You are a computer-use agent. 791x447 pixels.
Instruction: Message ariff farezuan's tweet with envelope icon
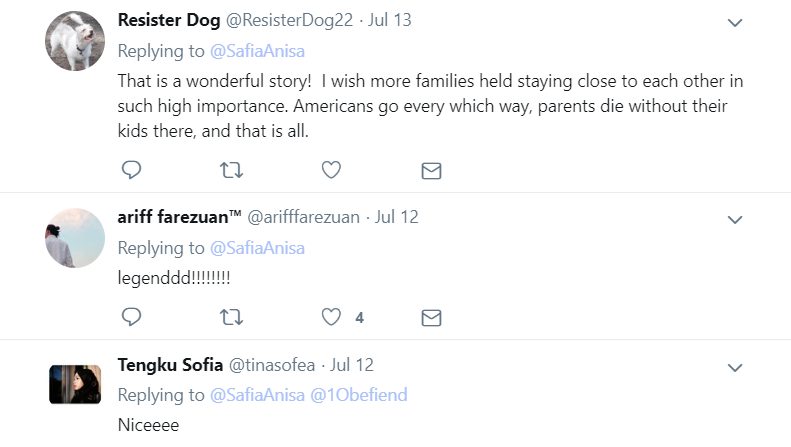click(431, 318)
